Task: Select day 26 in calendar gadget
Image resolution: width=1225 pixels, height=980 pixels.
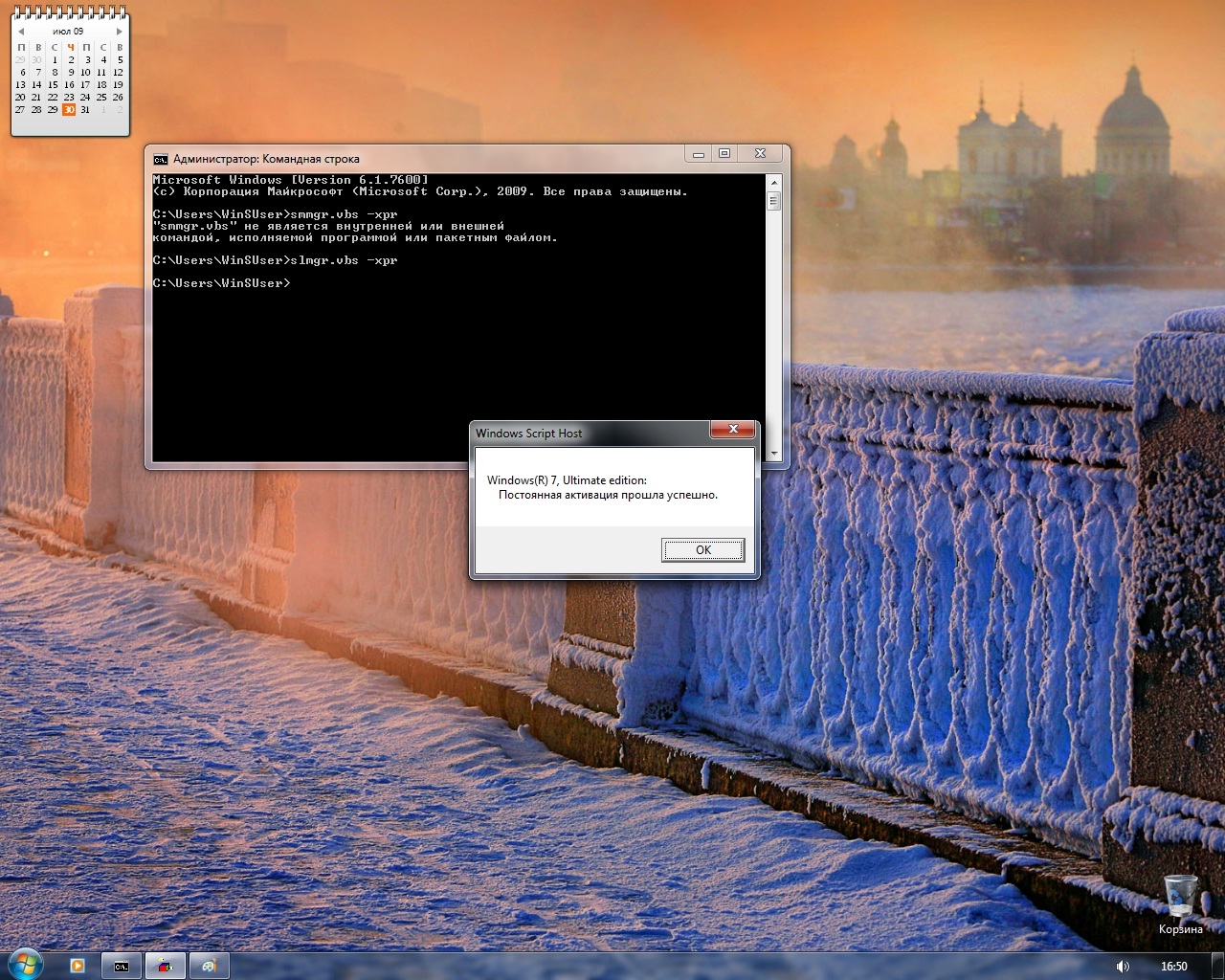Action: [x=118, y=97]
